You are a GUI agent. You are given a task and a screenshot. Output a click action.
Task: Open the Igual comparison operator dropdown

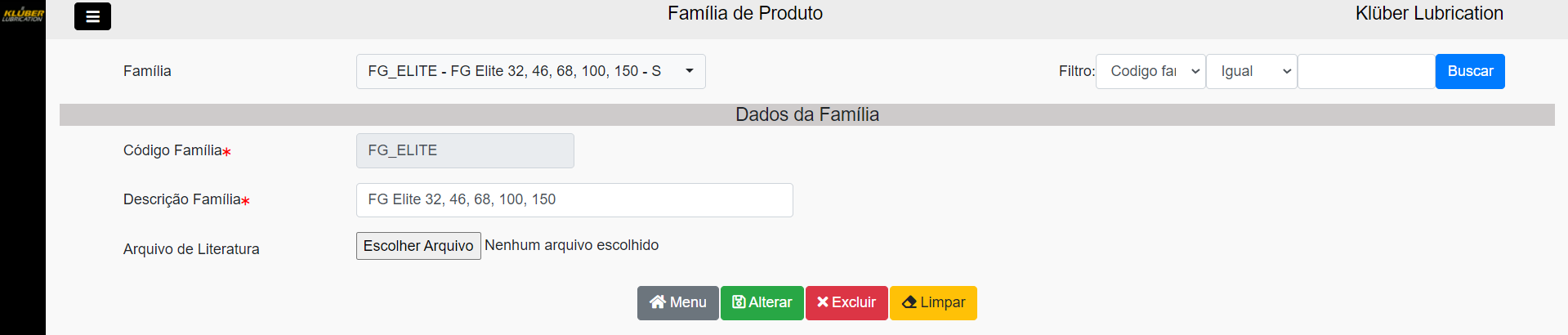tap(1251, 72)
